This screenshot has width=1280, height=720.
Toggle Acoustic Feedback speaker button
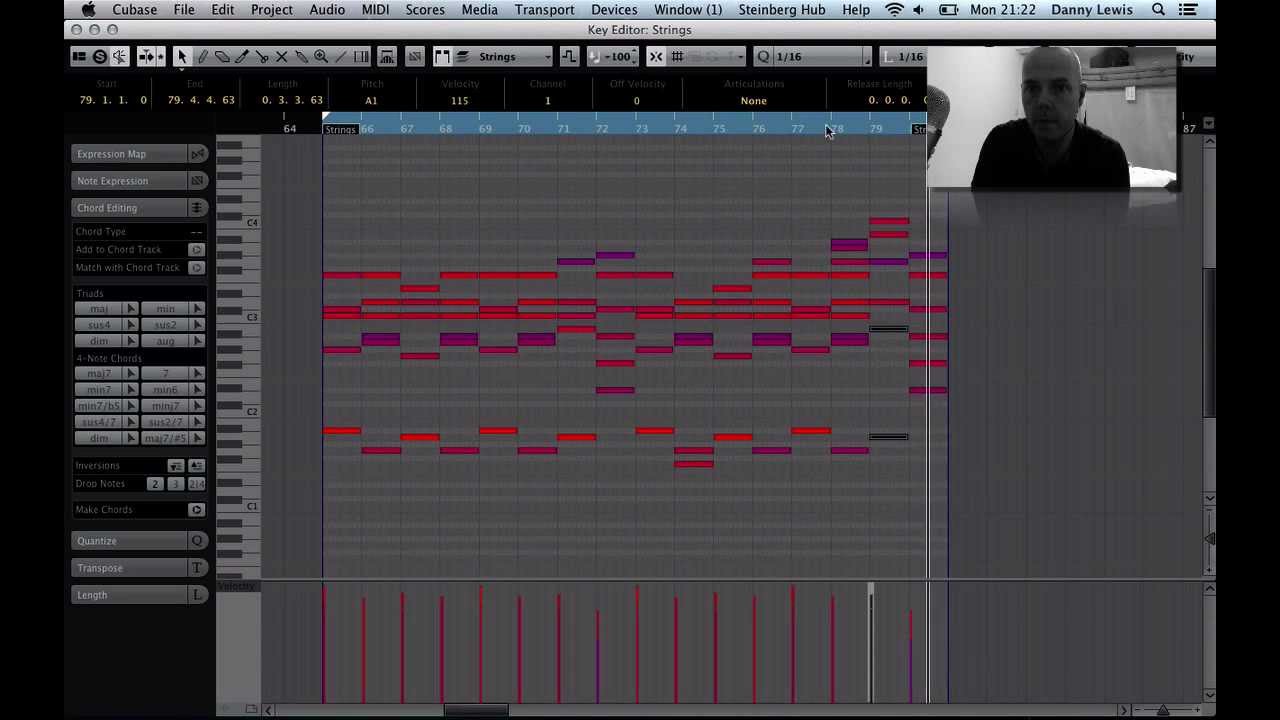pos(119,57)
